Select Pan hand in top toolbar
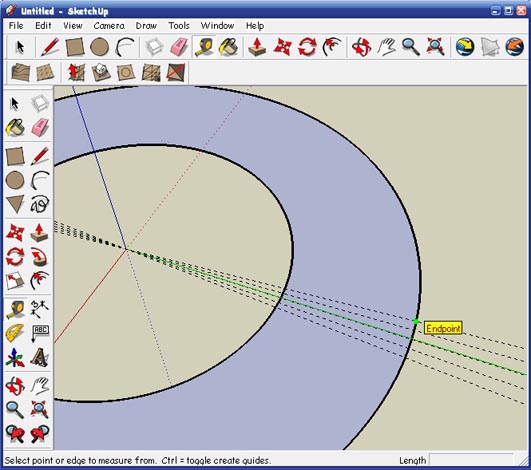Viewport: 531px width, 470px height. [386, 47]
